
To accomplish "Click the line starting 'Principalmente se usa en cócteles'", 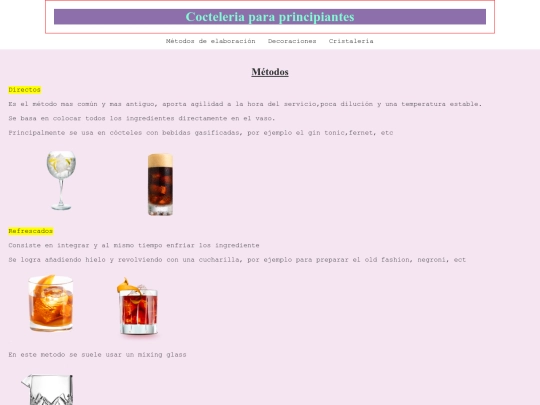I will point(201,133).
